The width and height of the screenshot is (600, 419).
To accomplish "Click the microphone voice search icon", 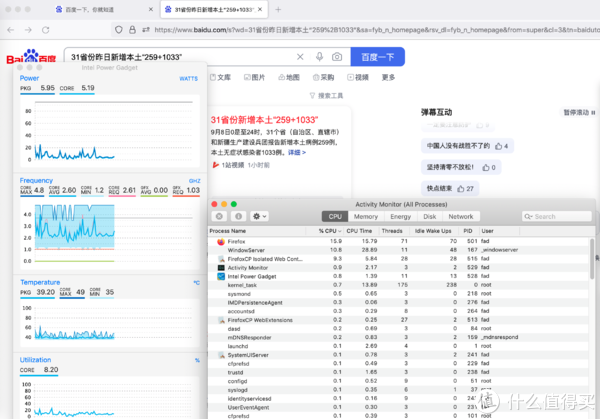I will [319, 57].
